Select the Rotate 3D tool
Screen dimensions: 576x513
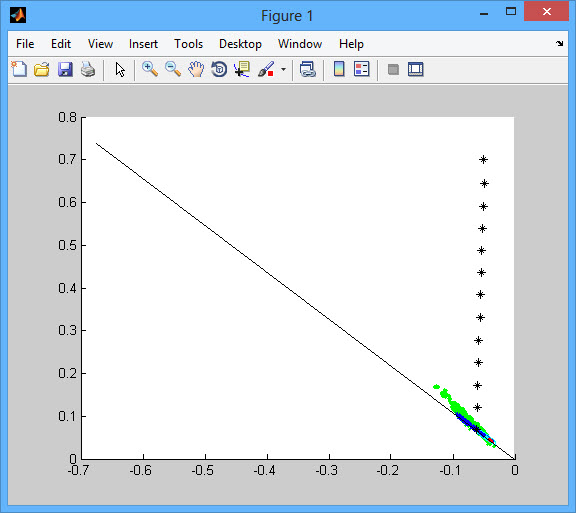219,69
